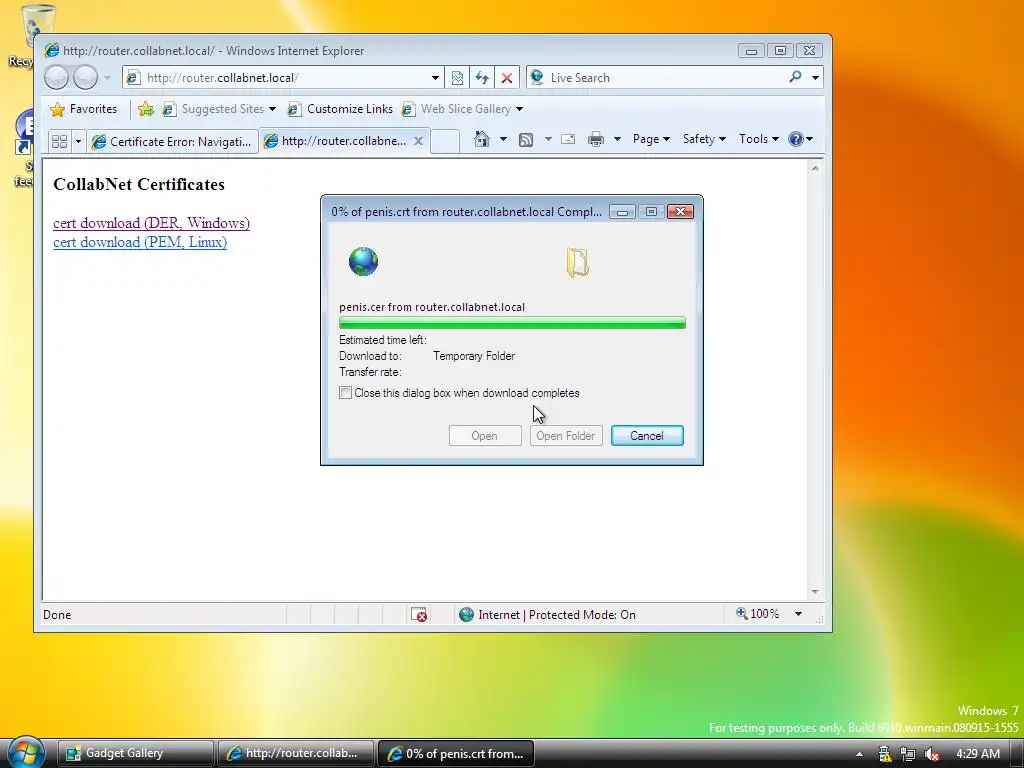Viewport: 1024px width, 768px height.
Task: Click the globe icon in download dialog
Action: point(363,261)
